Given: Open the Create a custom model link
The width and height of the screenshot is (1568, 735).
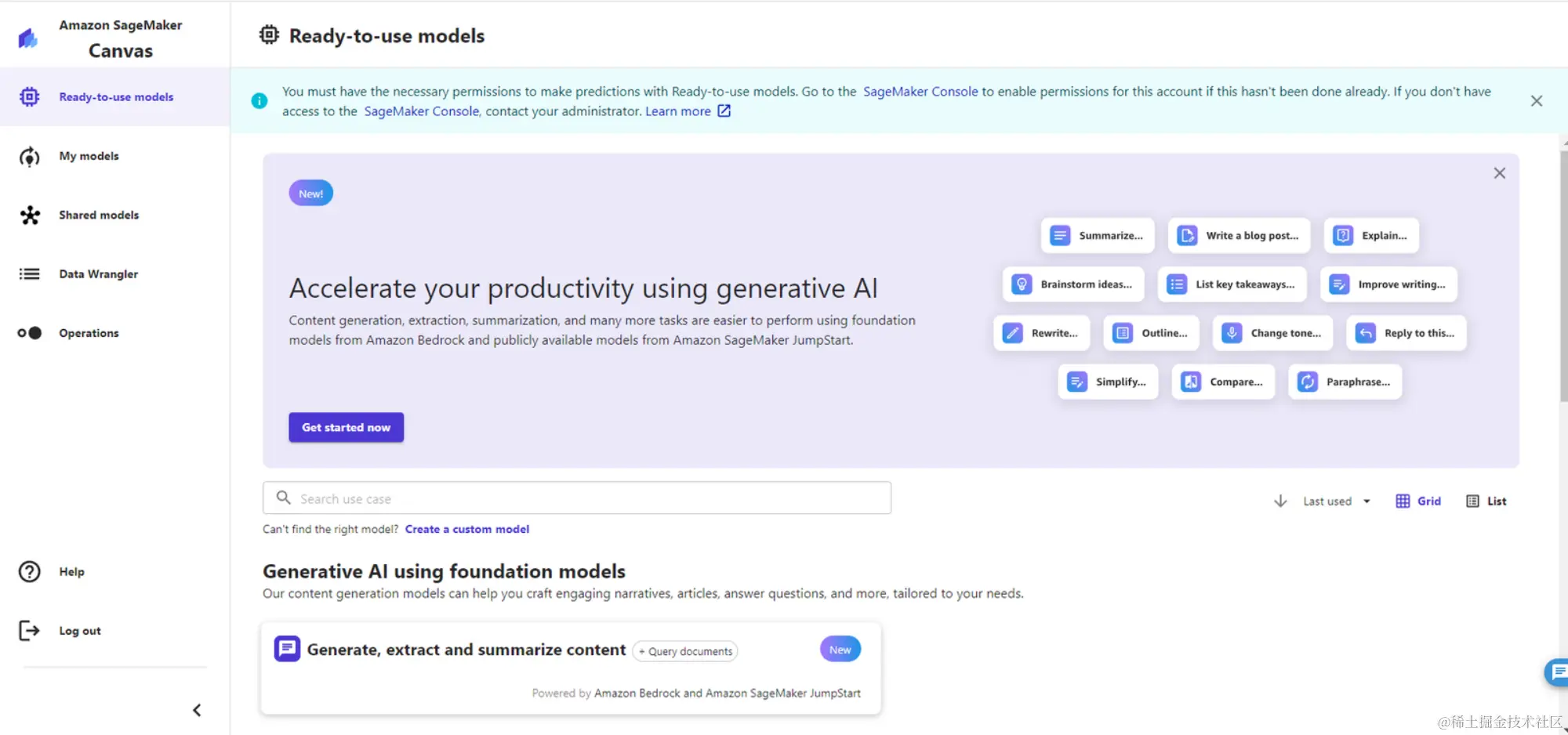Looking at the screenshot, I should [x=467, y=529].
